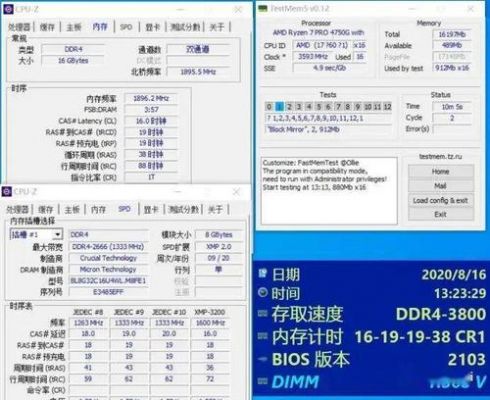The width and height of the screenshot is (490, 400).
Task: Click the 1600 MHz frequency cell in timing table
Action: click(210, 323)
